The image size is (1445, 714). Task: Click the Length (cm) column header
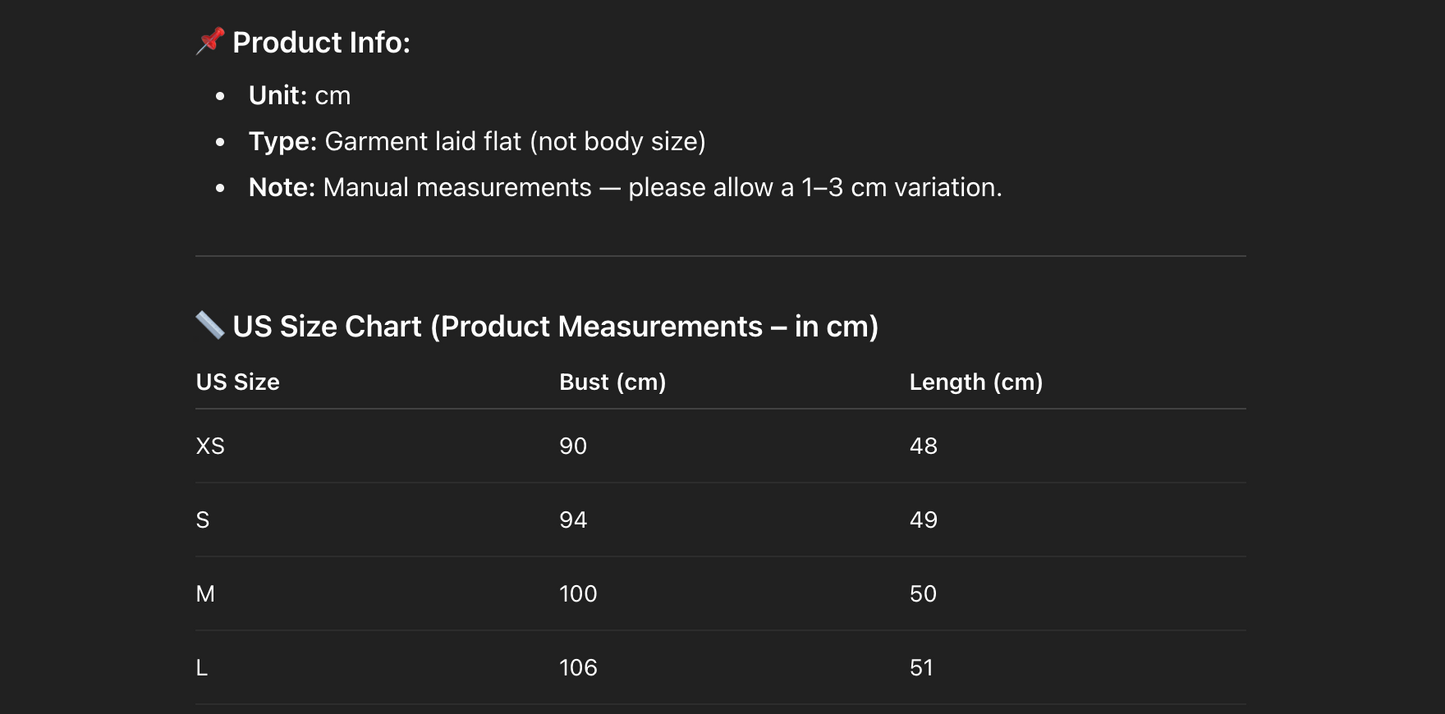[975, 382]
